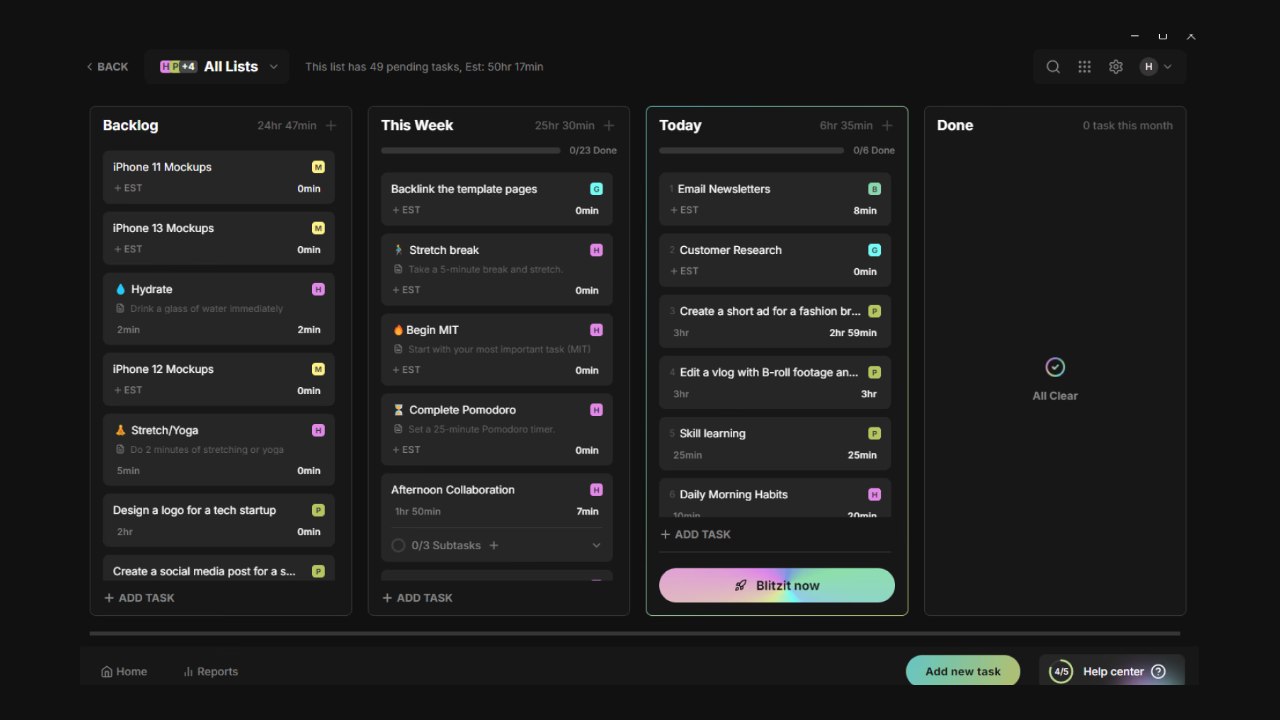
Task: Click plus icon in Today header
Action: point(887,125)
